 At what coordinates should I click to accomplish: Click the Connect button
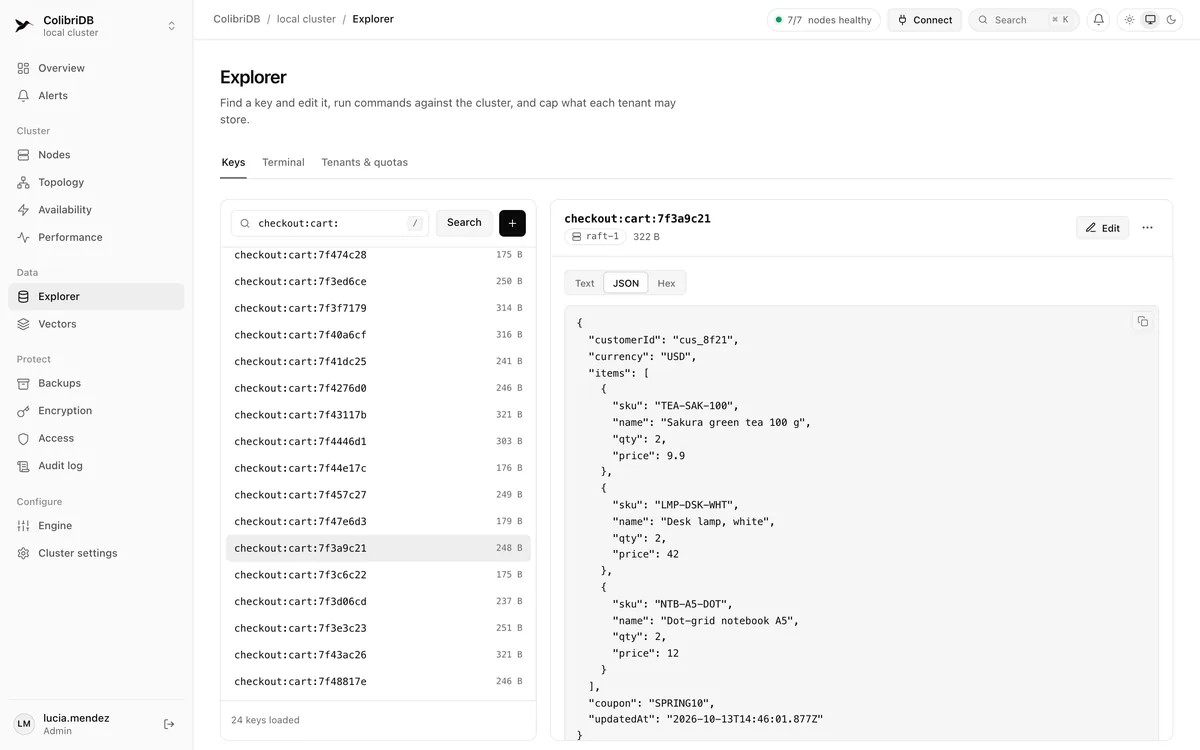tap(925, 20)
